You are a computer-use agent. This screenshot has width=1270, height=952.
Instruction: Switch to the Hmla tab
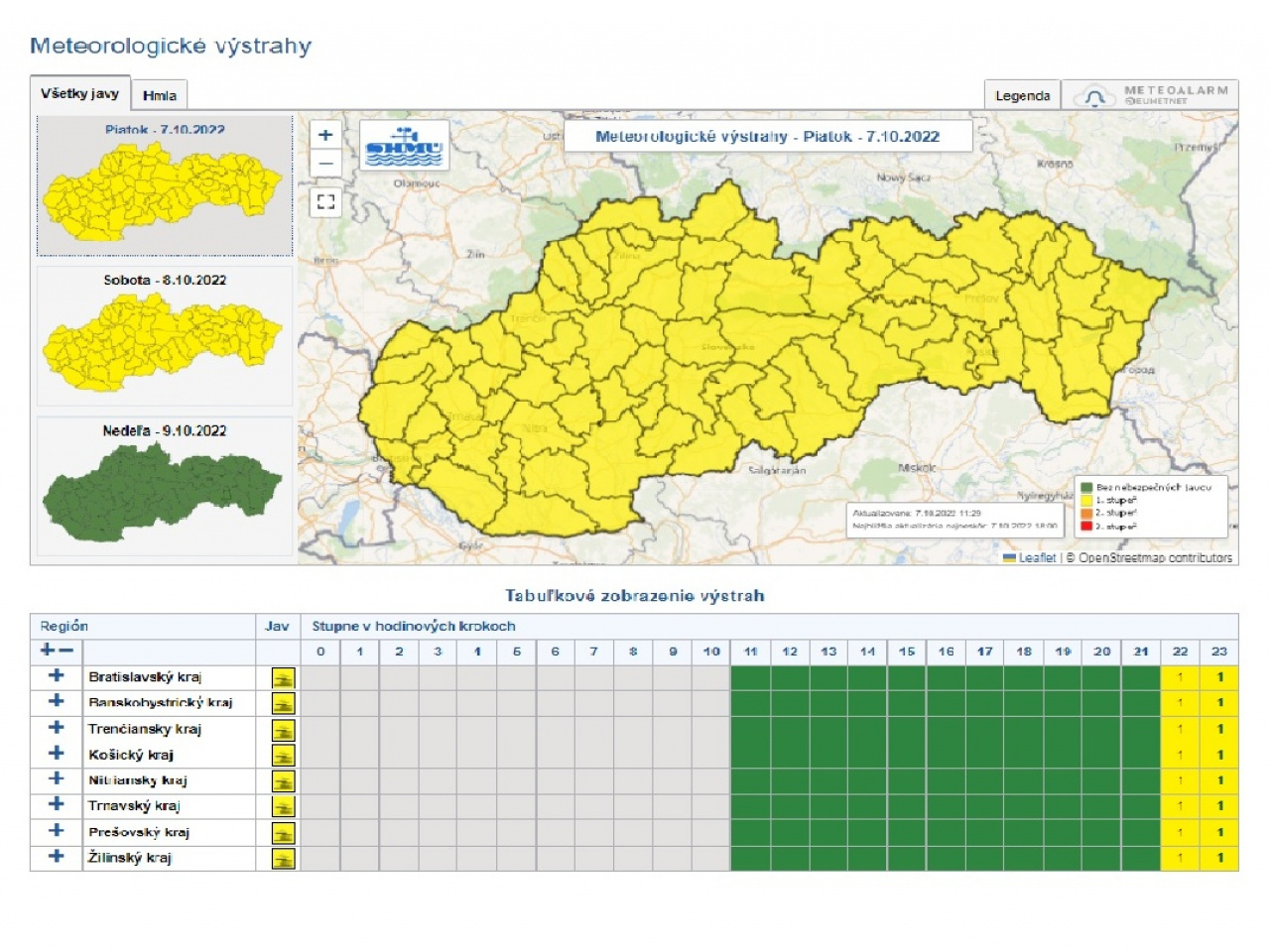160,95
